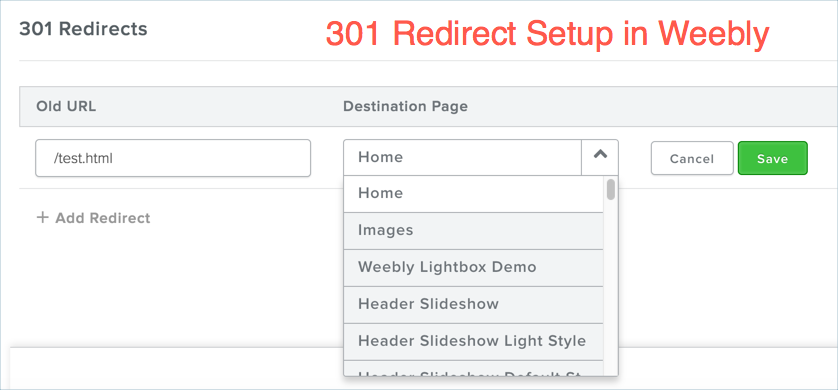Collapse the Destination Page dropdown chevron
The height and width of the screenshot is (390, 838).
[600, 158]
